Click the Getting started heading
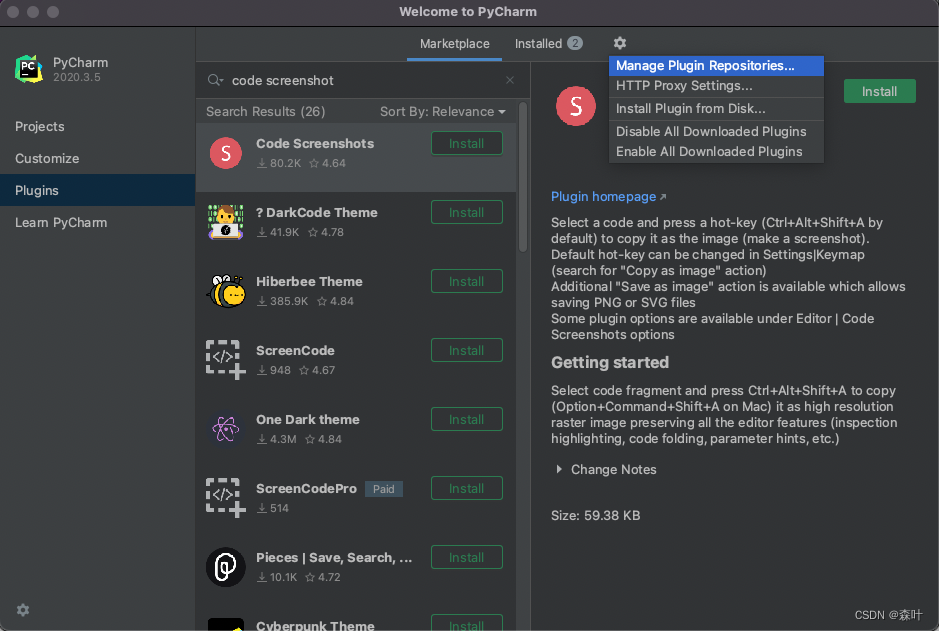 point(610,362)
